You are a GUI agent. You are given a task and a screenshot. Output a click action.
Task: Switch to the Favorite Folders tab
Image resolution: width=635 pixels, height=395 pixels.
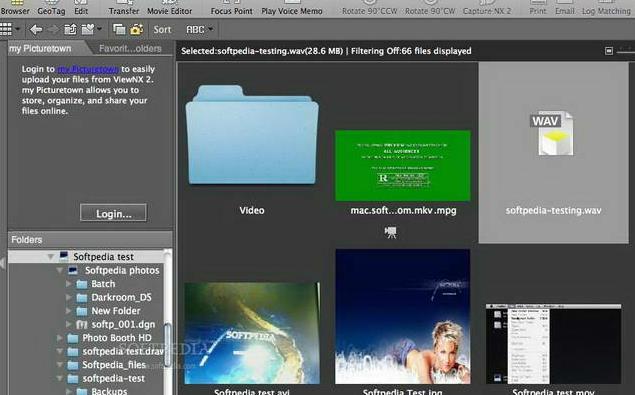pos(130,49)
